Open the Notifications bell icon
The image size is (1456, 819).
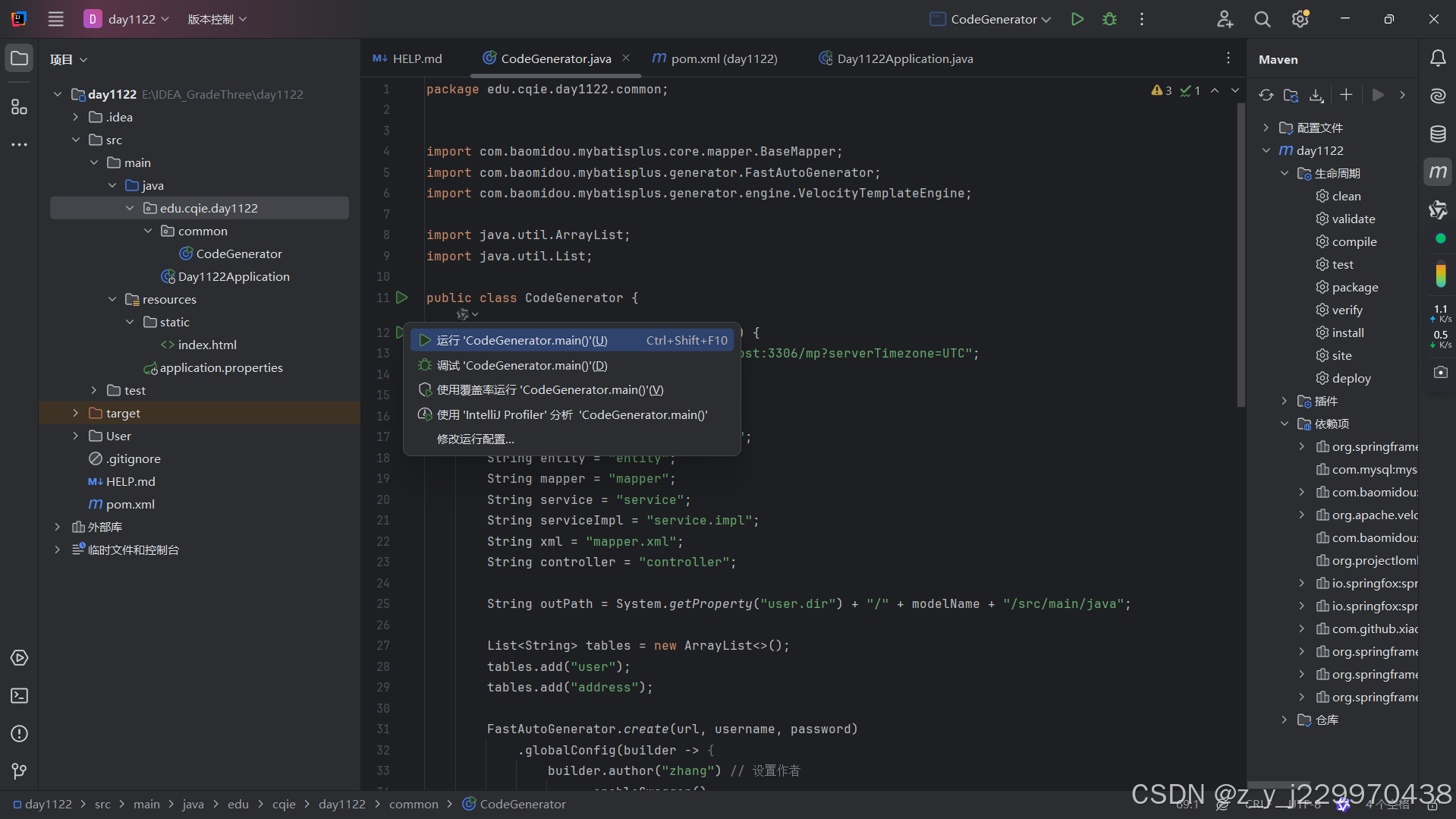point(1438,58)
